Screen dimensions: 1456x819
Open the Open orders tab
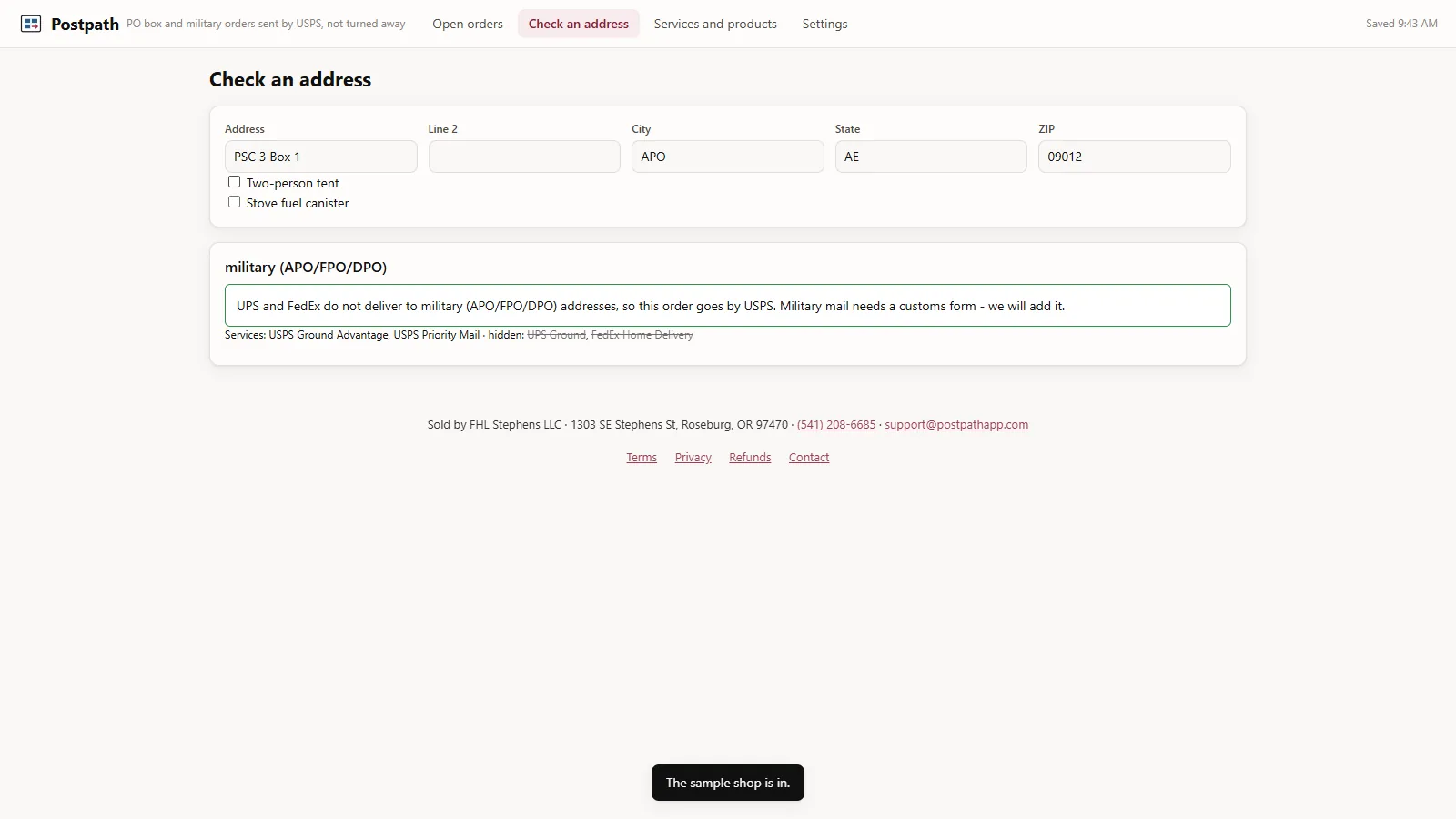[468, 24]
